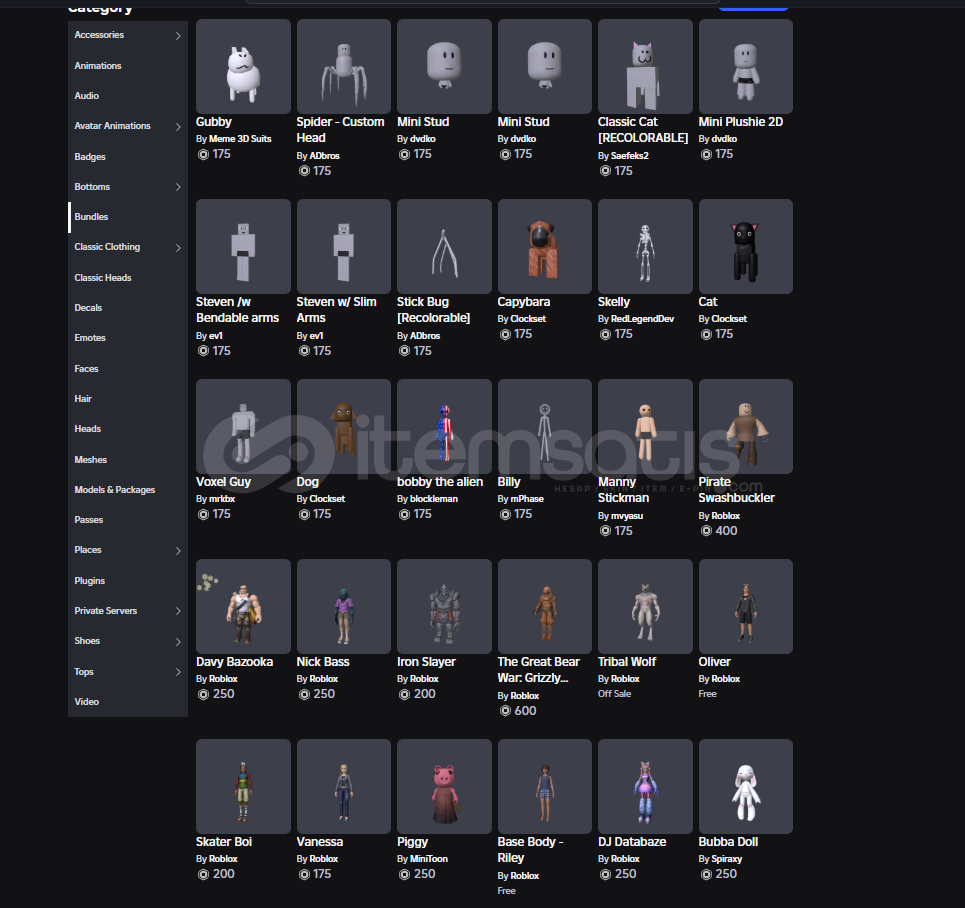Open creator mrkbx profile link

click(222, 499)
